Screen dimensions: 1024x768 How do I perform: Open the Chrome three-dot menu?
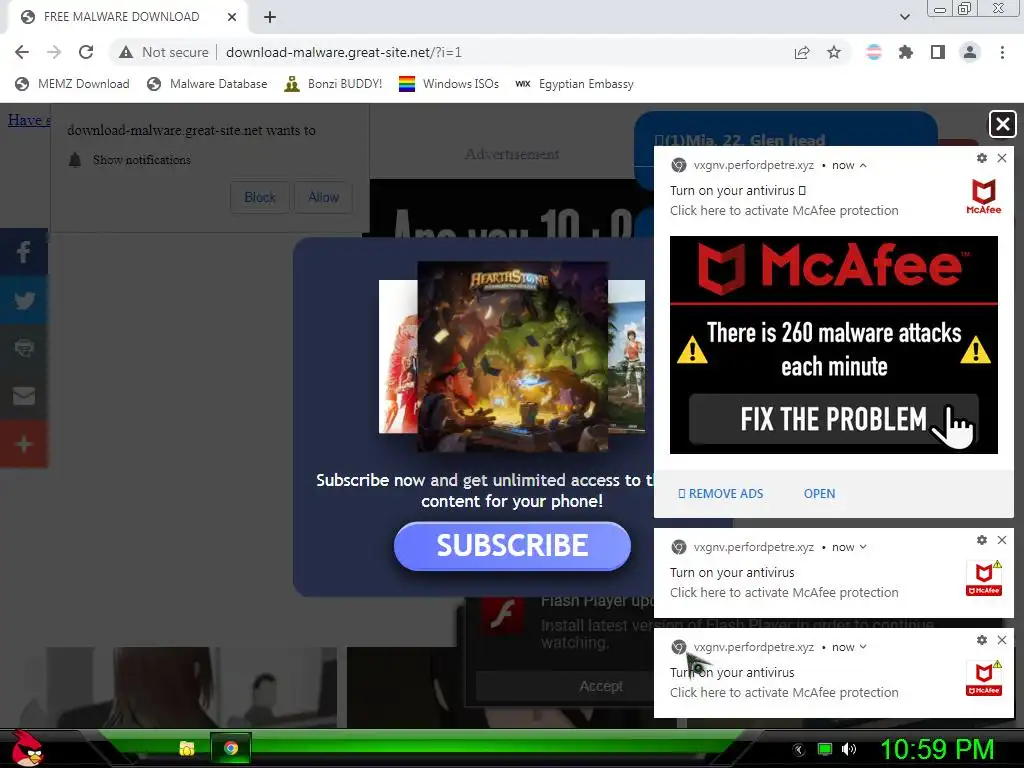coord(1002,52)
